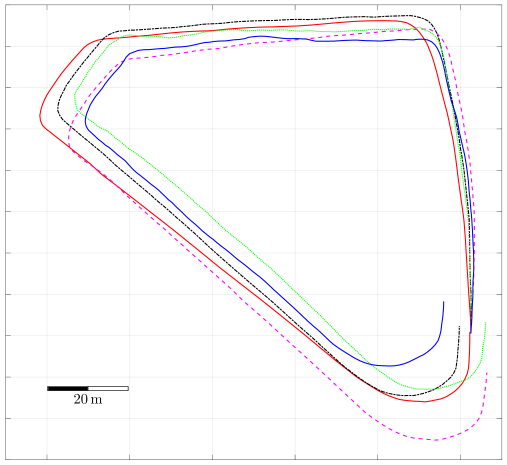This screenshot has width=507, height=465.
Task: Select the leftmost point of the red trajectory
Action: (x=40, y=117)
